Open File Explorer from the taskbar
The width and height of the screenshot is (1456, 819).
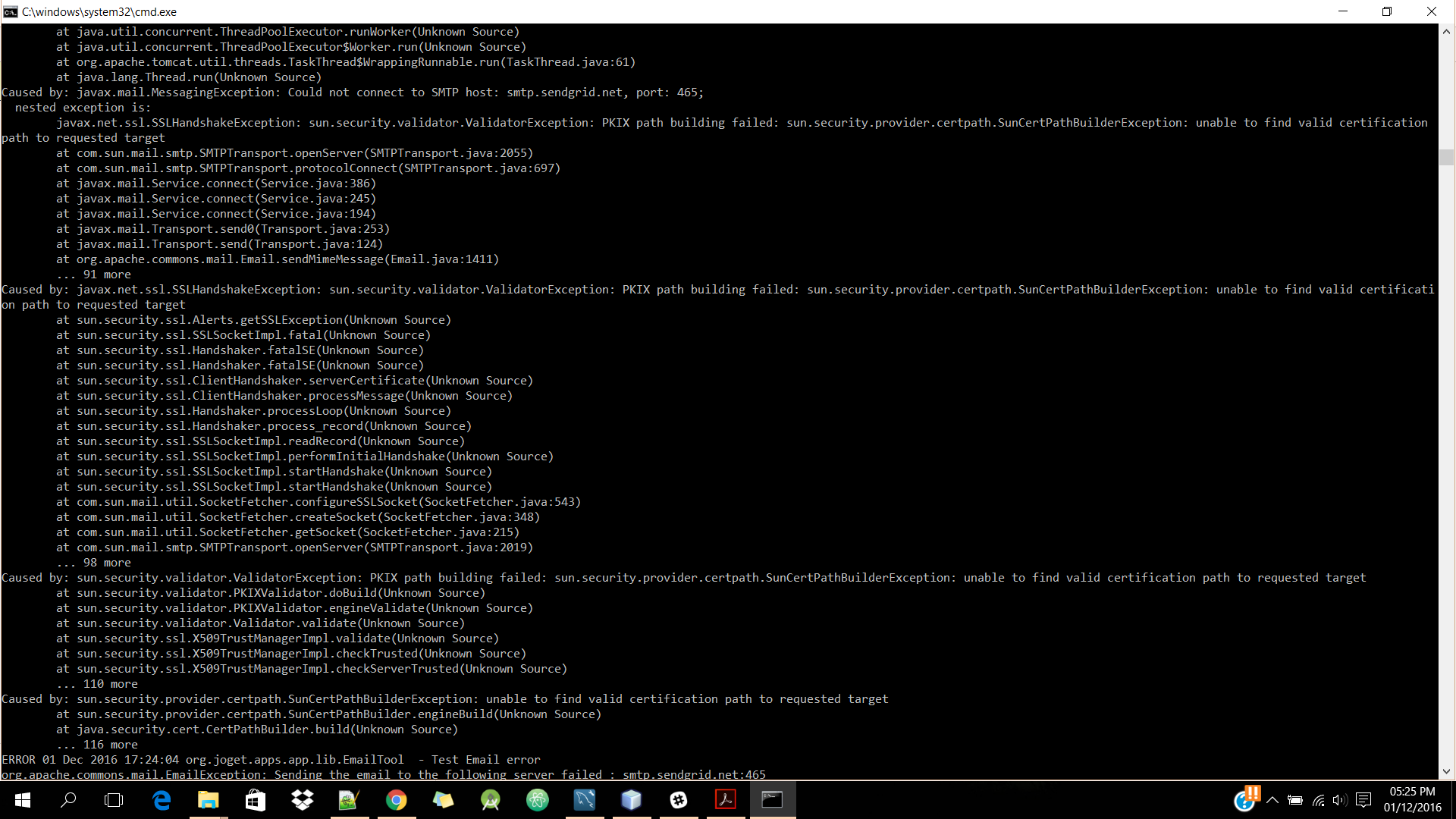208,800
